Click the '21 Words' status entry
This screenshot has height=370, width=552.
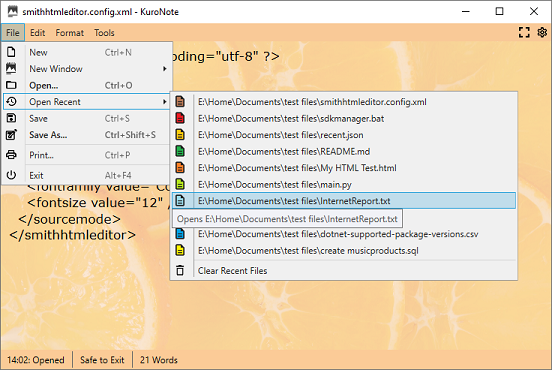point(158,360)
